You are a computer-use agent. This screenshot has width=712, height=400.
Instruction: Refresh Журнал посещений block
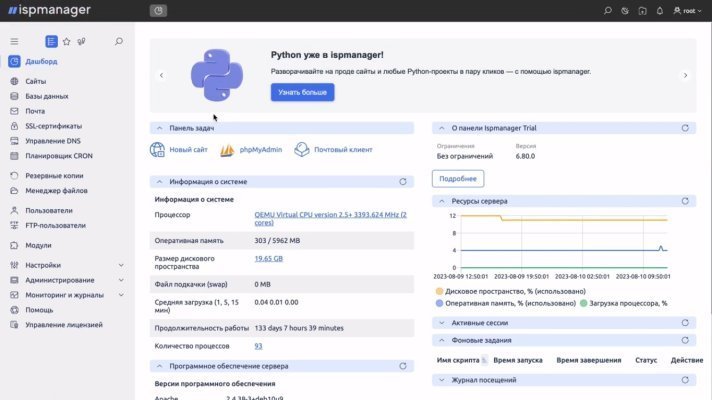[685, 380]
